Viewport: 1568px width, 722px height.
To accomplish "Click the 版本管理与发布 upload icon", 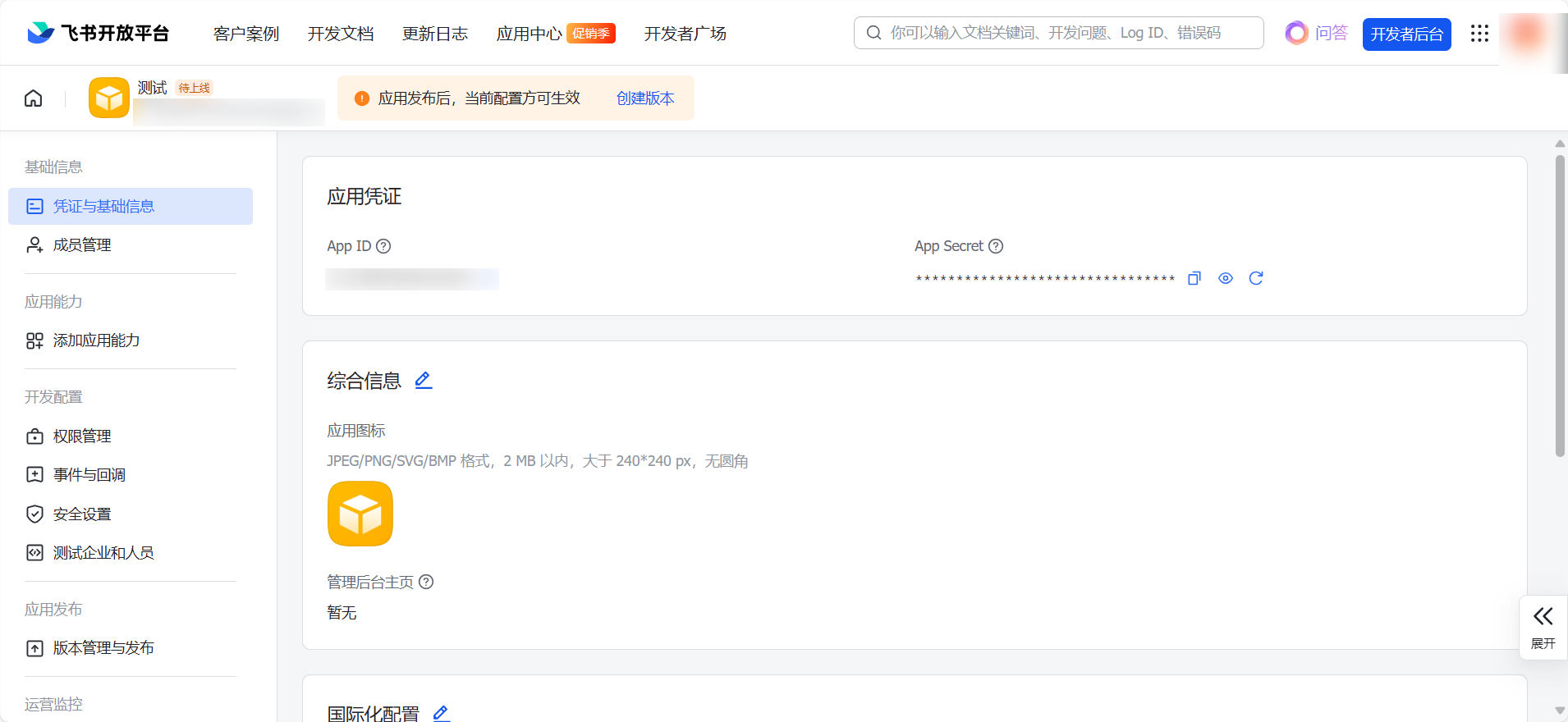I will point(34,648).
